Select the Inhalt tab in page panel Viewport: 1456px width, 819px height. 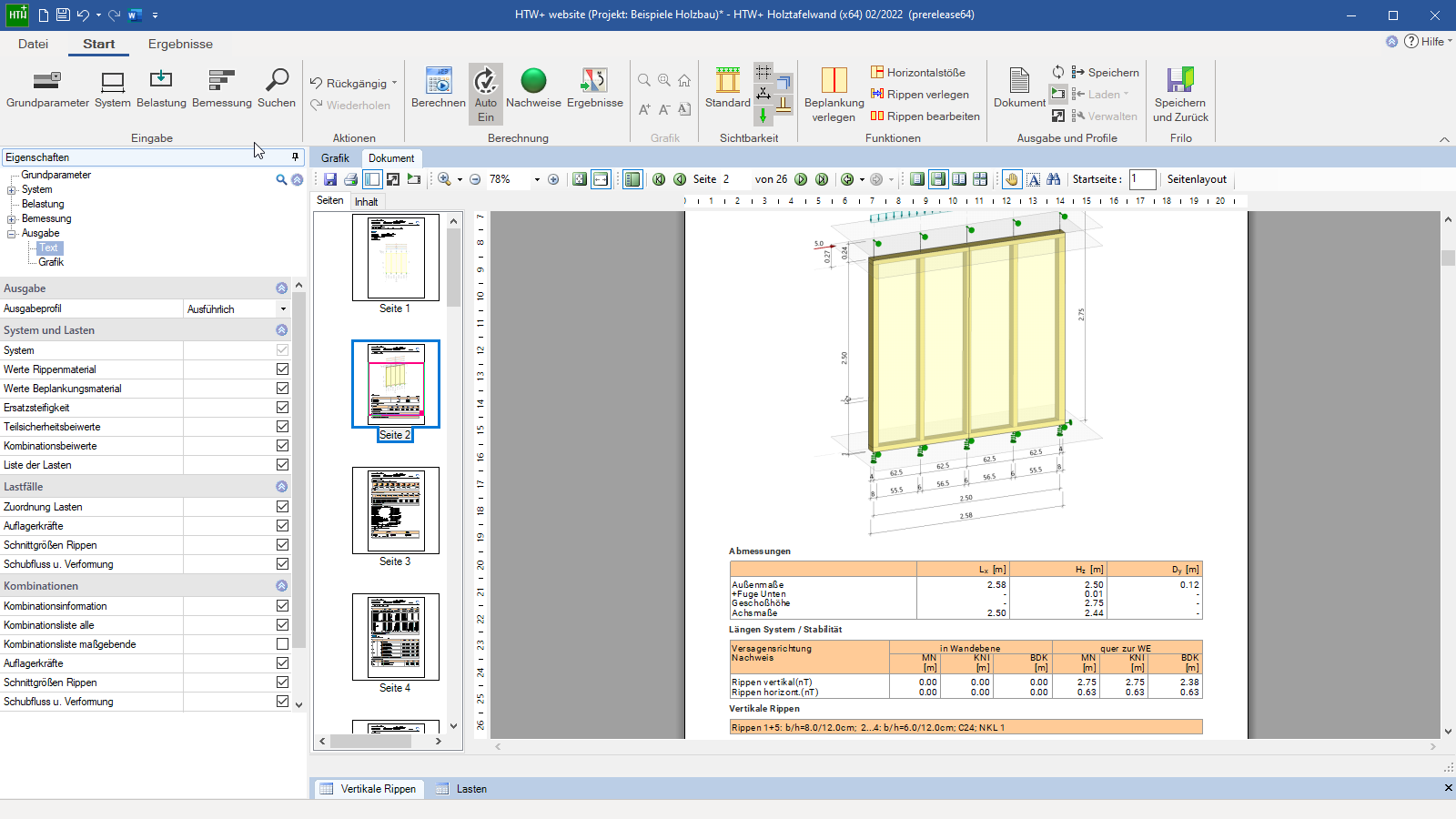367,202
